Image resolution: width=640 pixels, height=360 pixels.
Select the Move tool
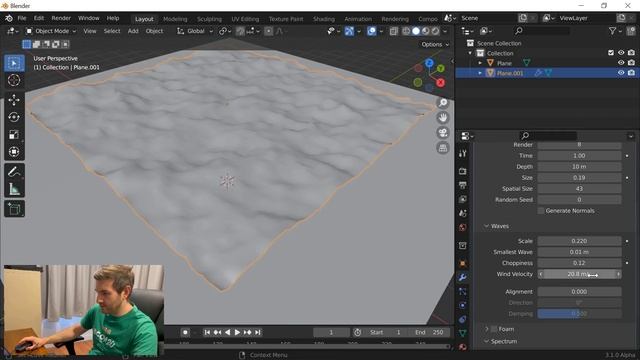coord(14,100)
